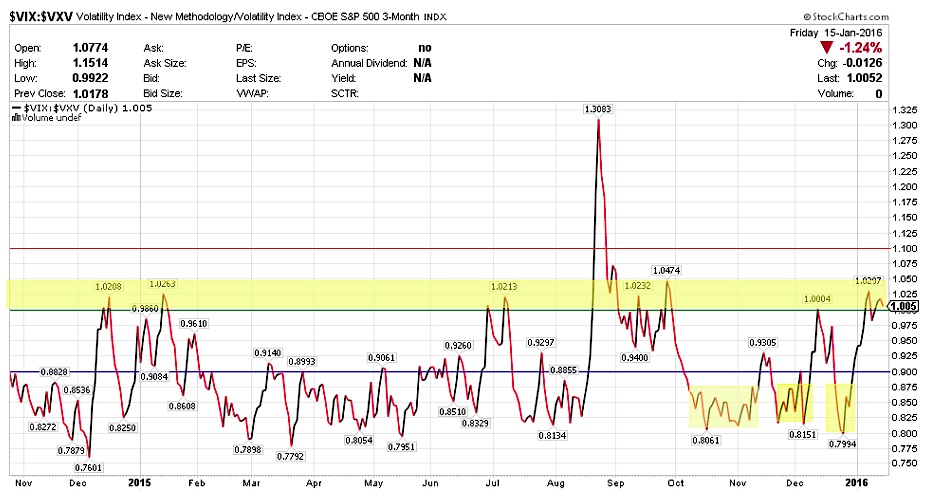Viewport: 926px width, 496px height.
Task: Click the 0.9140 peak label
Action: click(x=268, y=353)
